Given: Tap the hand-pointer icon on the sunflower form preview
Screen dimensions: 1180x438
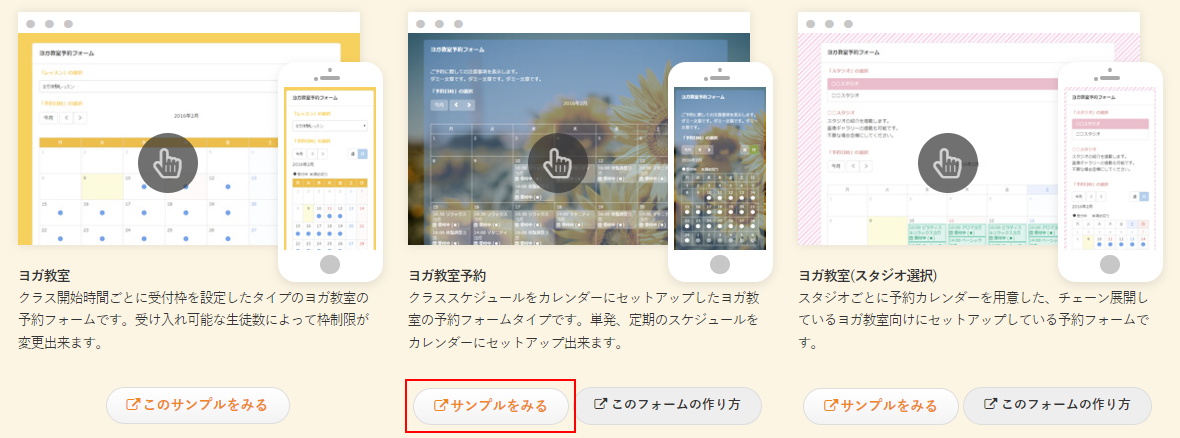Looking at the screenshot, I should pyautogui.click(x=558, y=163).
